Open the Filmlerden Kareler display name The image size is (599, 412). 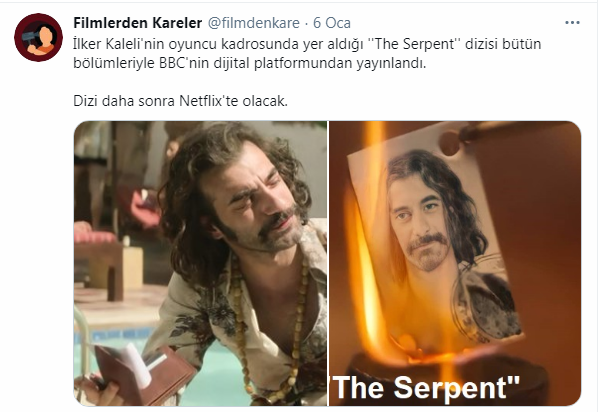click(x=138, y=23)
